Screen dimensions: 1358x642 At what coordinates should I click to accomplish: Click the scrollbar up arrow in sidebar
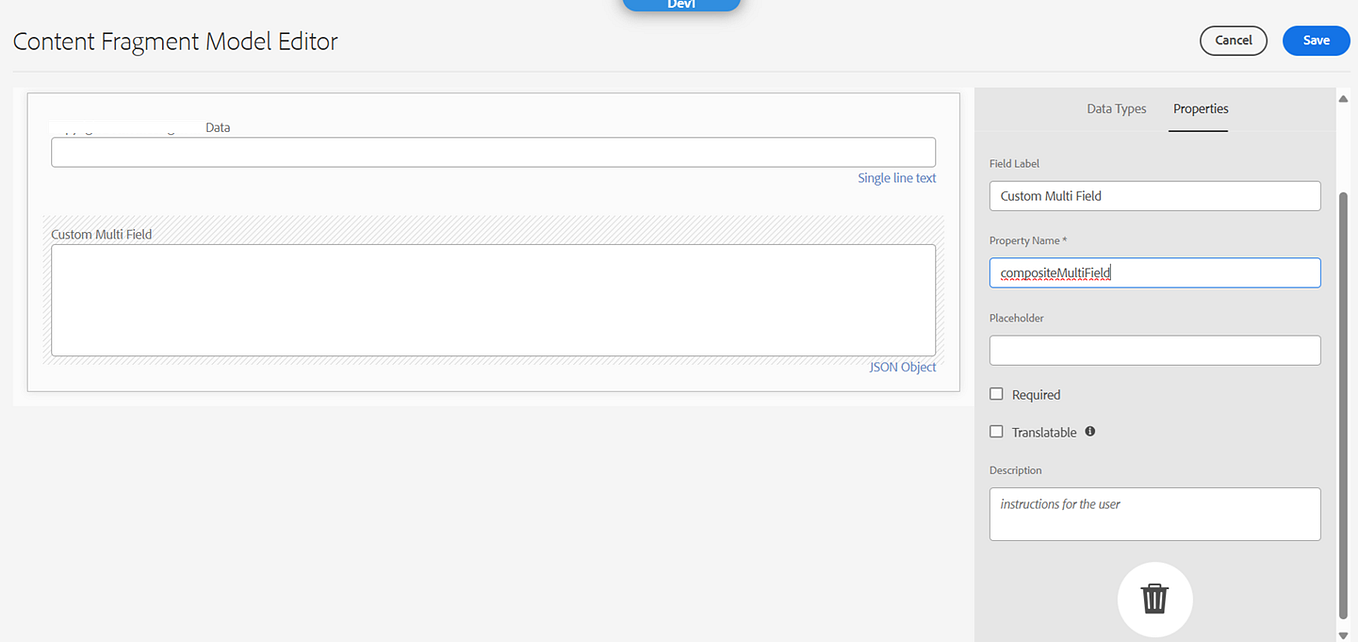[1343, 97]
